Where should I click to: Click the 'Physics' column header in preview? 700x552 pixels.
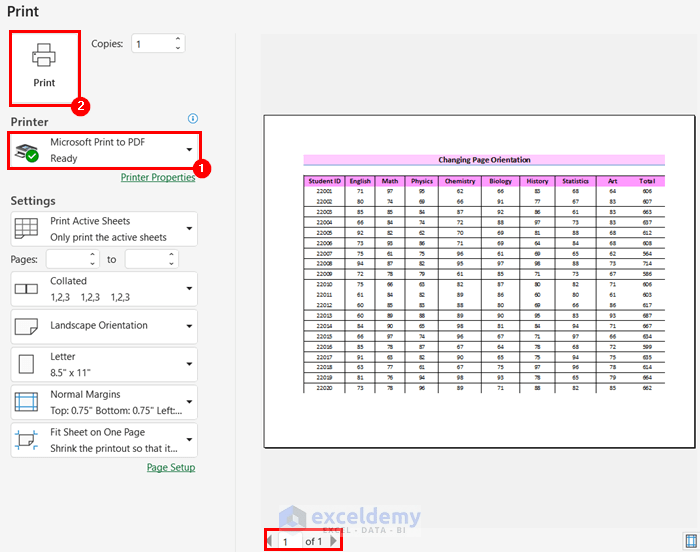(422, 181)
